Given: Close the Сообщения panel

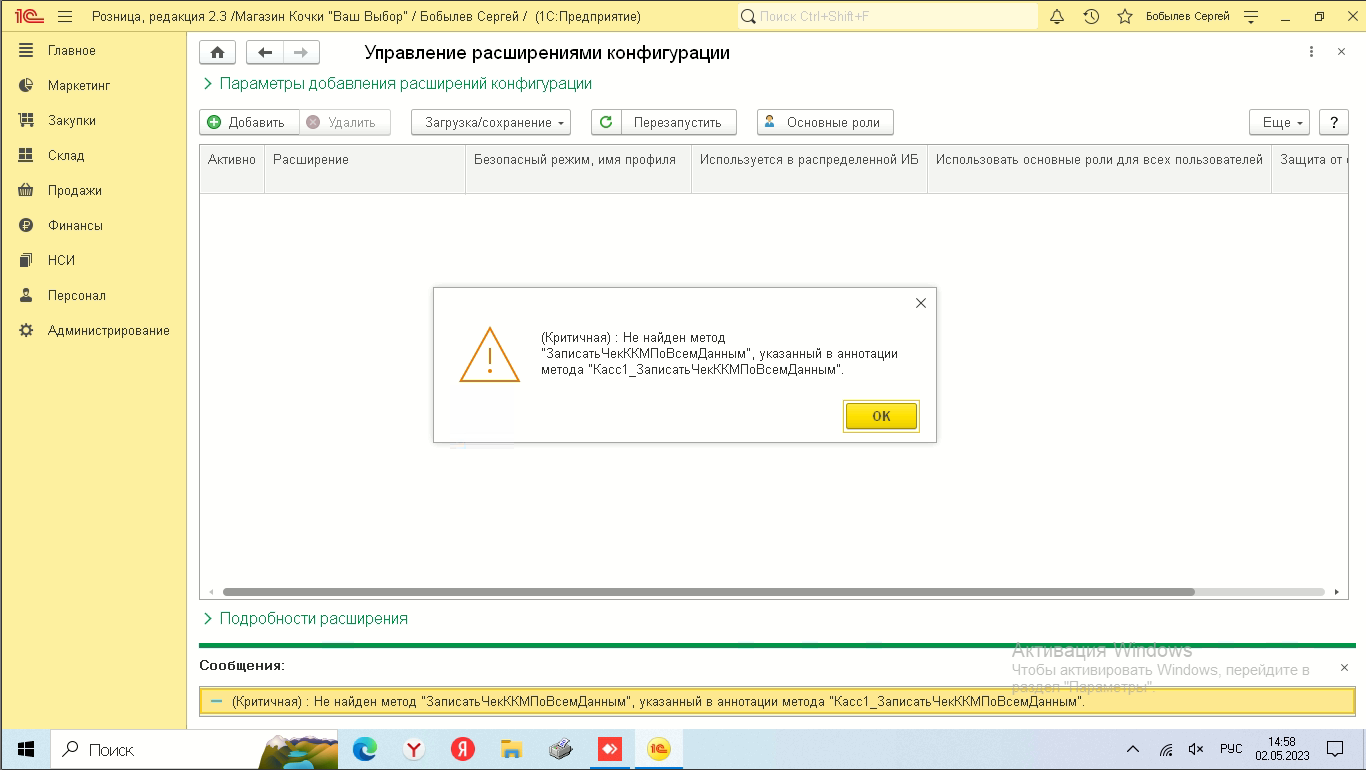Looking at the screenshot, I should [x=1344, y=667].
